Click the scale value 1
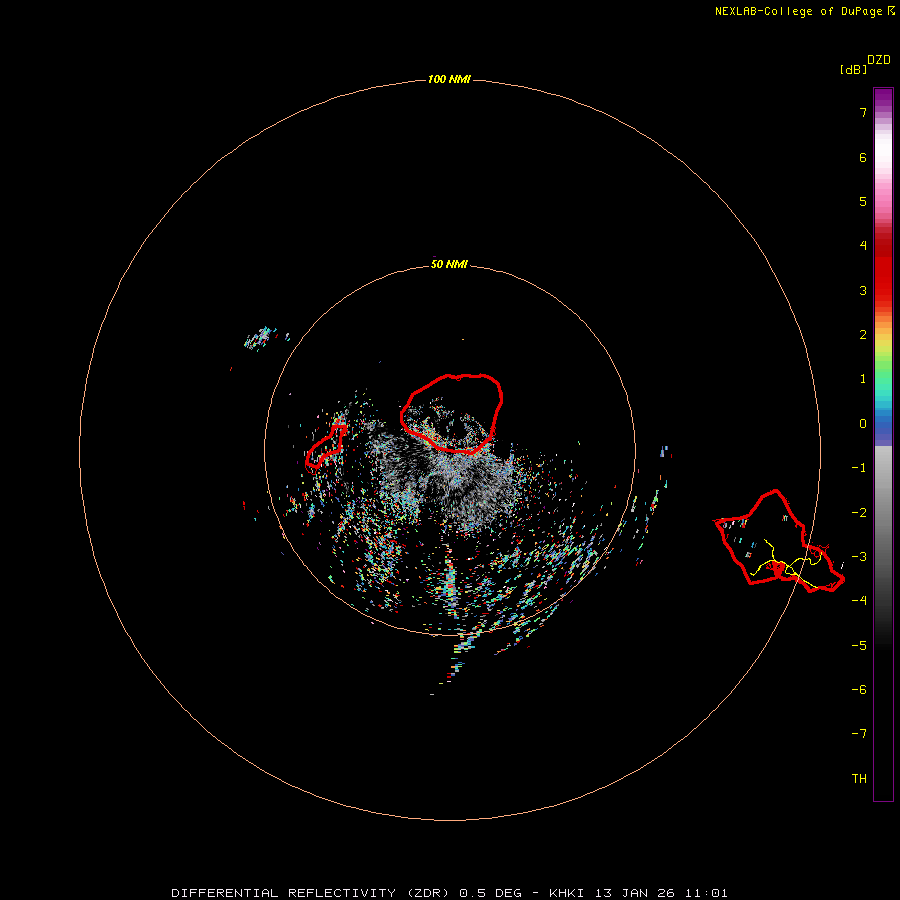900x900 pixels. pos(863,379)
